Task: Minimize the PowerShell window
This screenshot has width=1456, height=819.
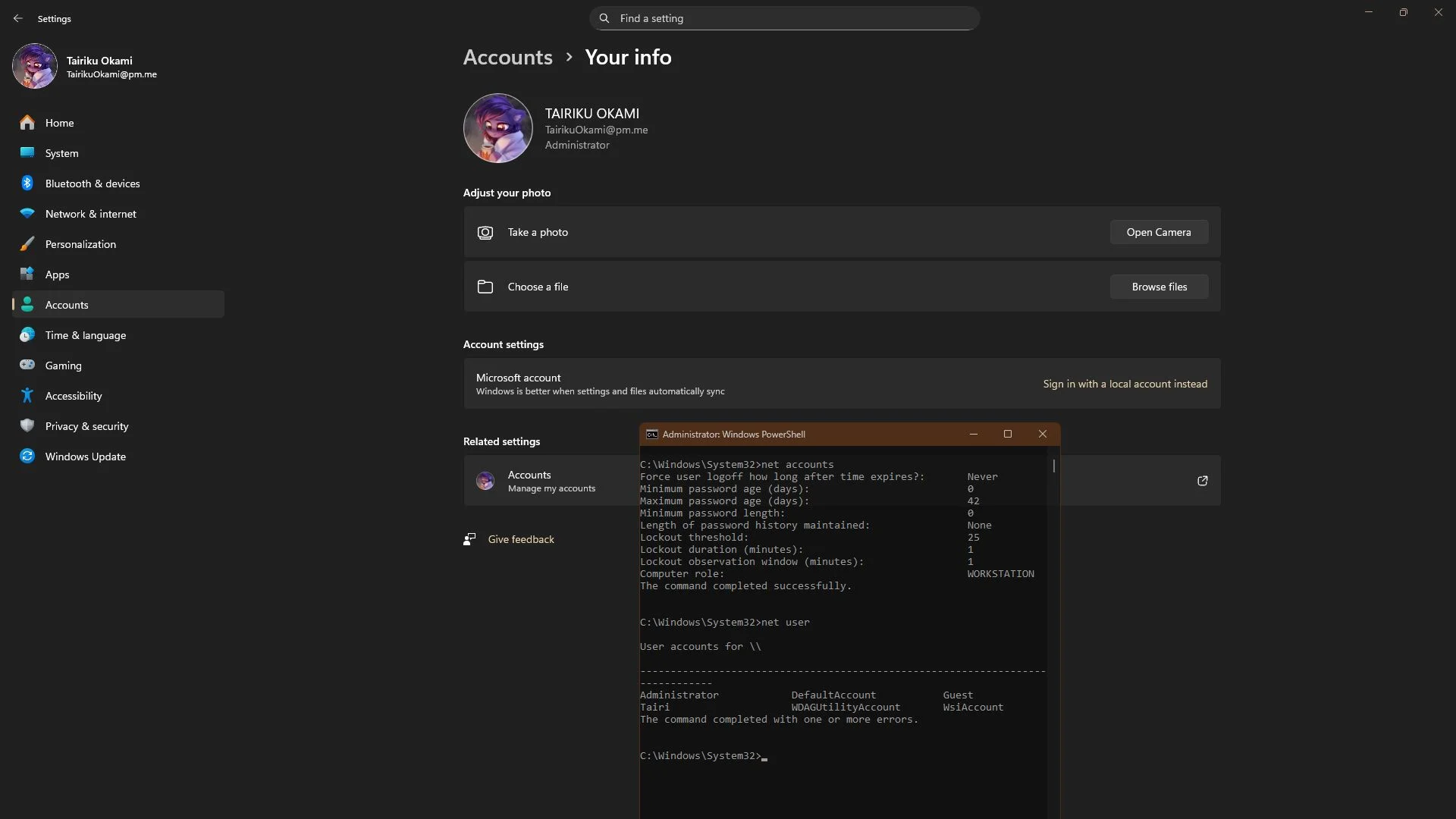Action: [x=974, y=434]
